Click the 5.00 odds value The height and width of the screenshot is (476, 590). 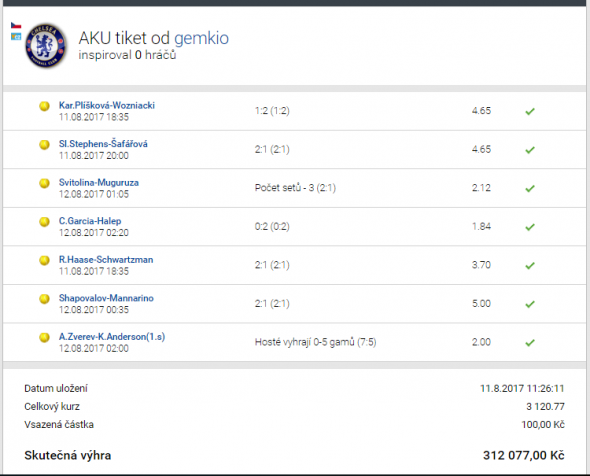(481, 303)
